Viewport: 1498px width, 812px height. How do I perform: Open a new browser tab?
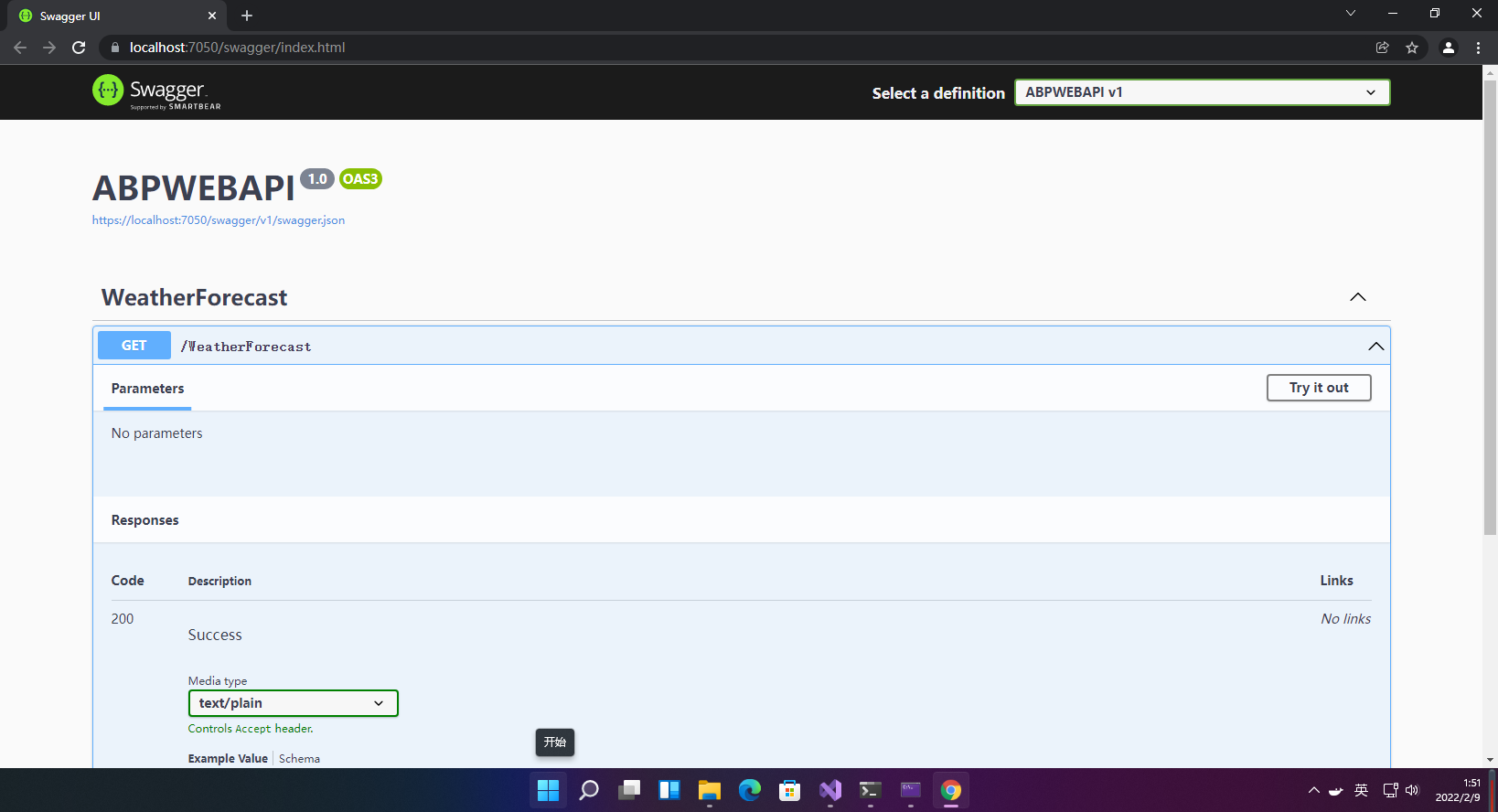pyautogui.click(x=247, y=16)
